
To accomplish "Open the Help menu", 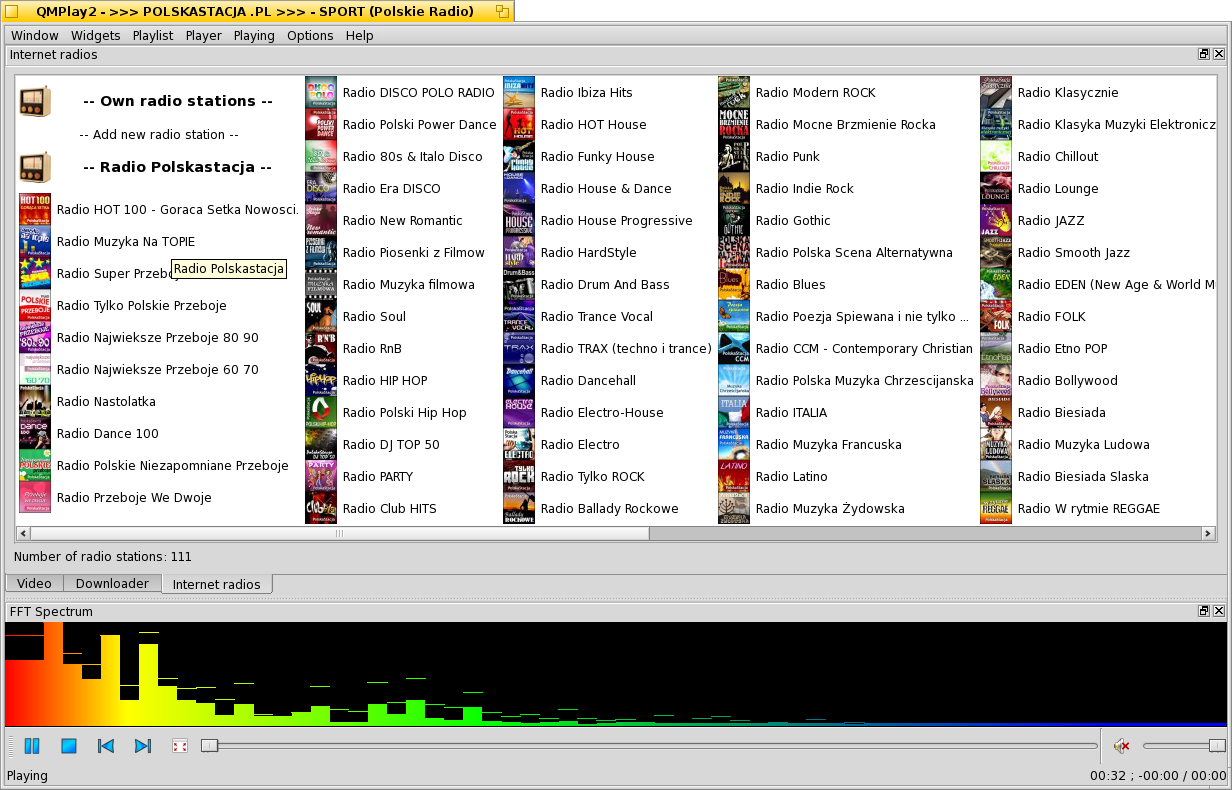I will (x=360, y=35).
